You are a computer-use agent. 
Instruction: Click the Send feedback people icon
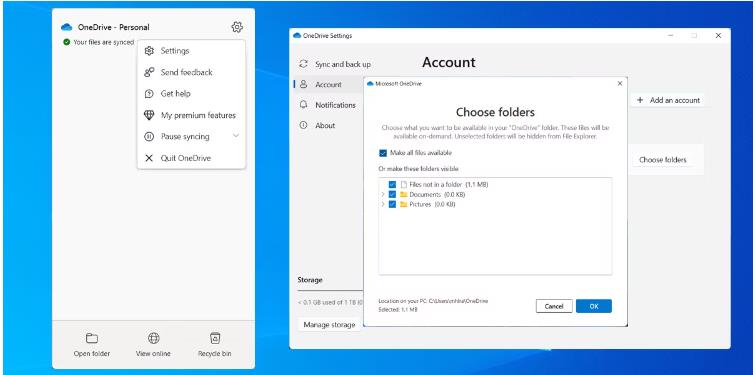coord(149,72)
